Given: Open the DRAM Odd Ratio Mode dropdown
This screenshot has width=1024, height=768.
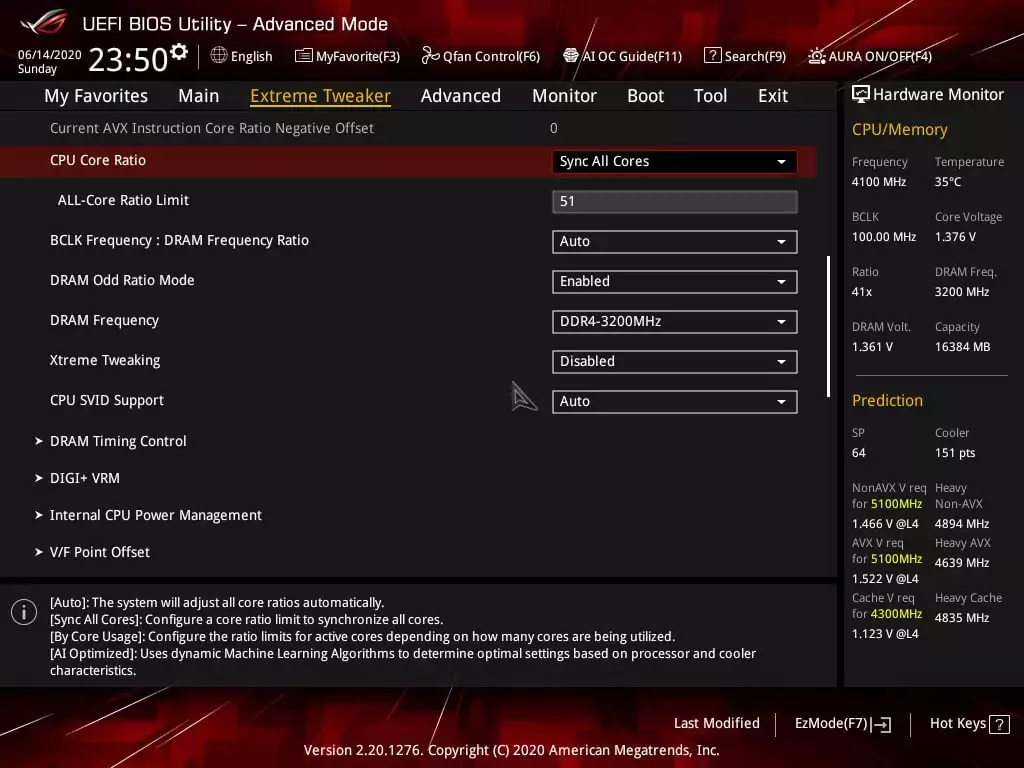Looking at the screenshot, I should point(674,281).
